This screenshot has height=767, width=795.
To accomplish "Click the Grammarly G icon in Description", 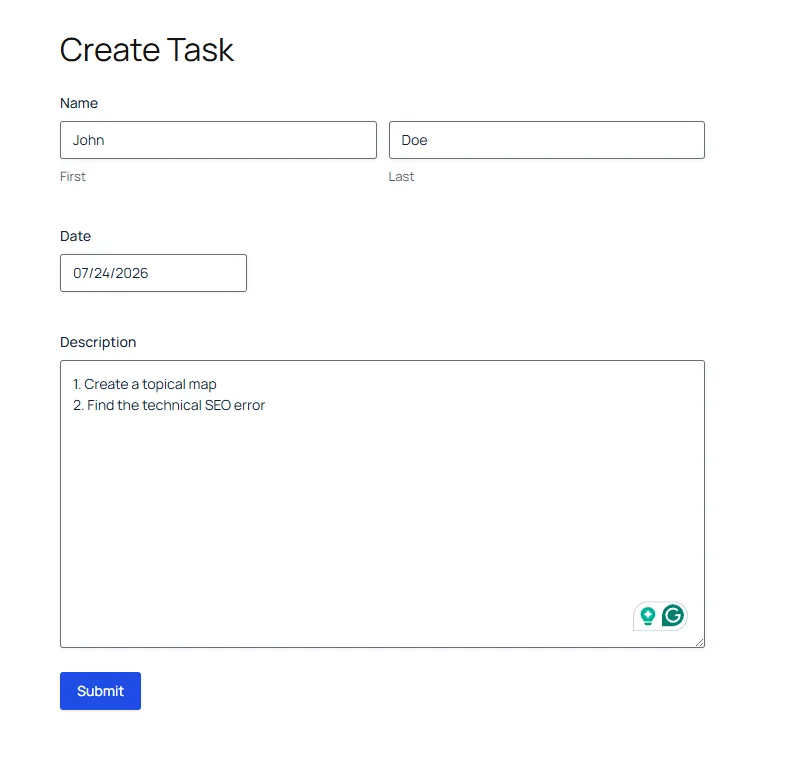I will click(673, 615).
